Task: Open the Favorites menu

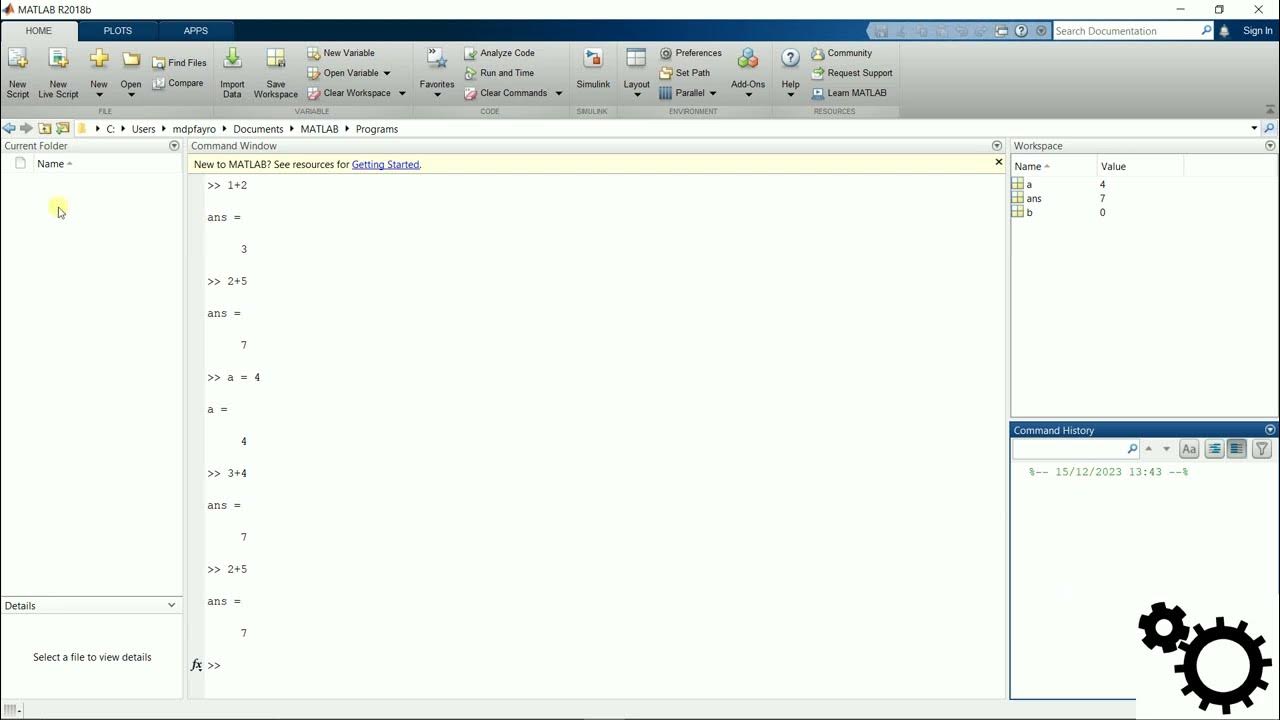Action: [437, 73]
